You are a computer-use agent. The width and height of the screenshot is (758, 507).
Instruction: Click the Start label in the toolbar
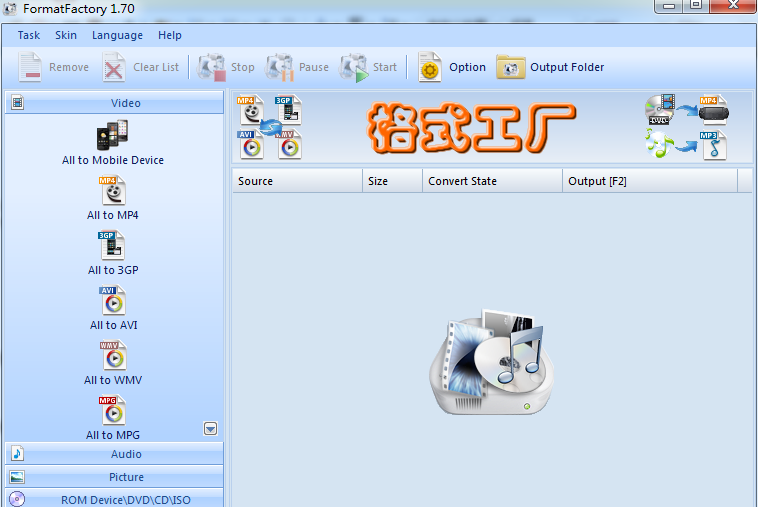tap(384, 67)
